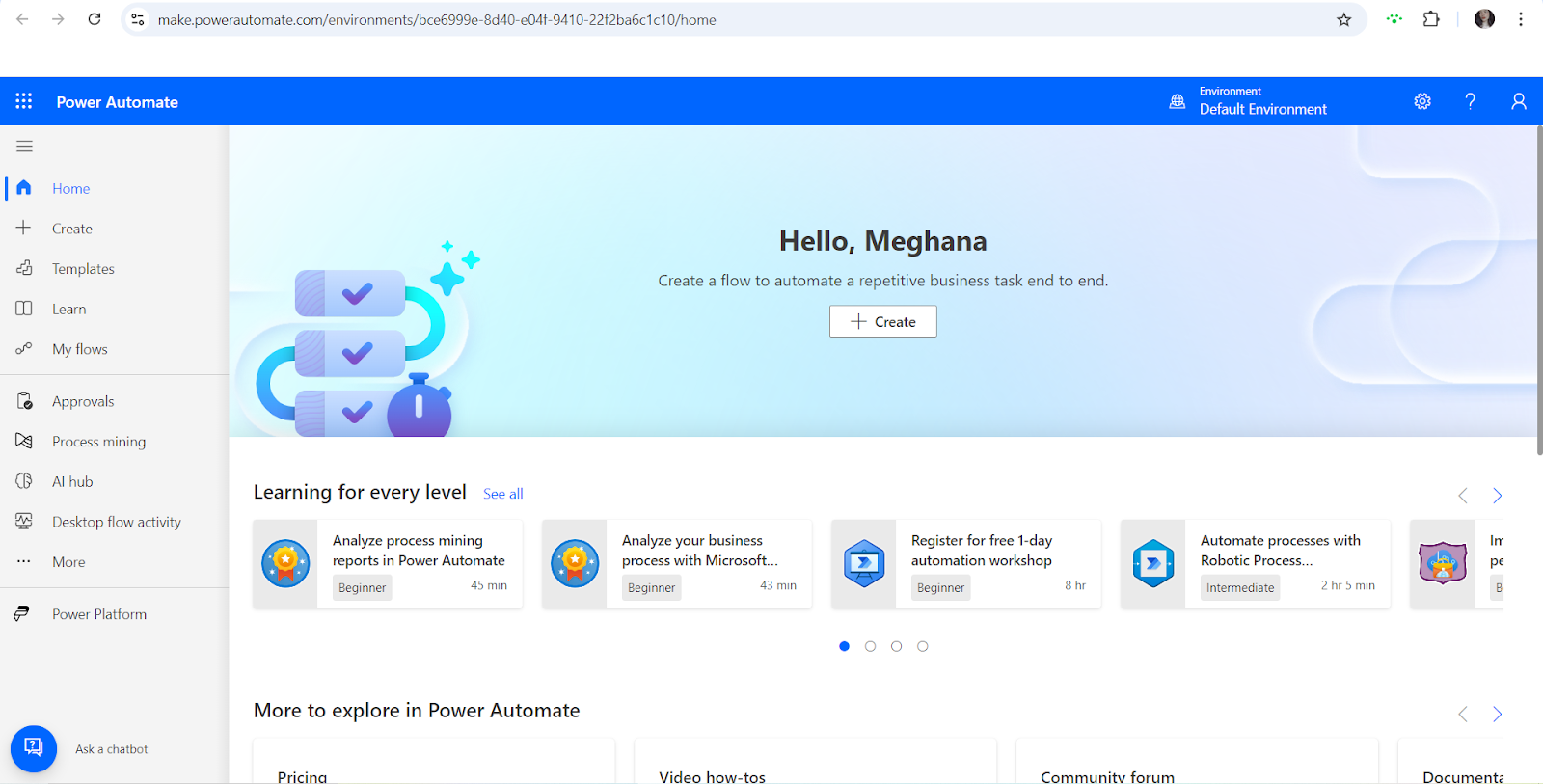Click the Environment picker icon
The width and height of the screenshot is (1543, 784).
pyautogui.click(x=1178, y=101)
